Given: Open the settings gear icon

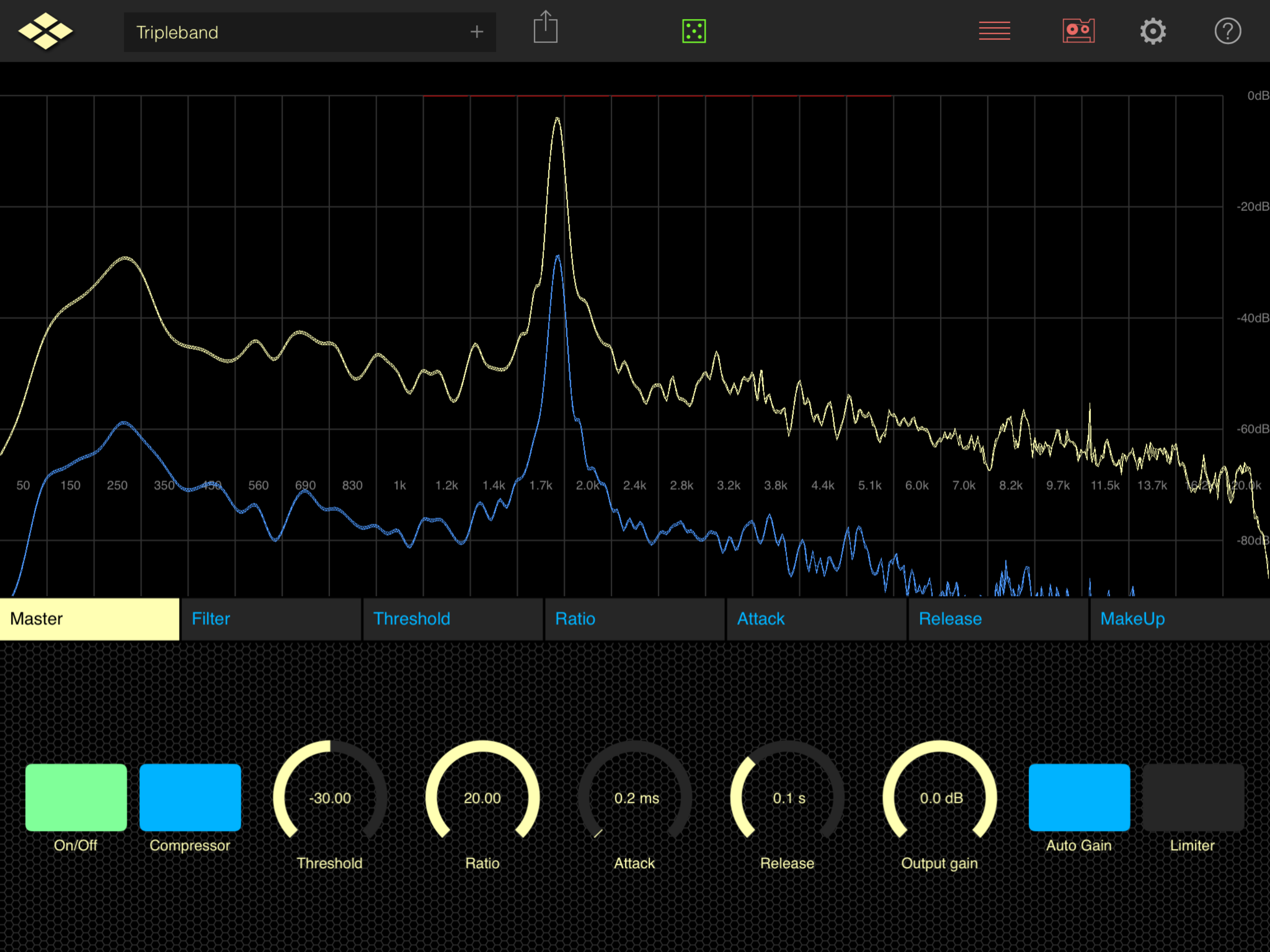Looking at the screenshot, I should [x=1152, y=31].
